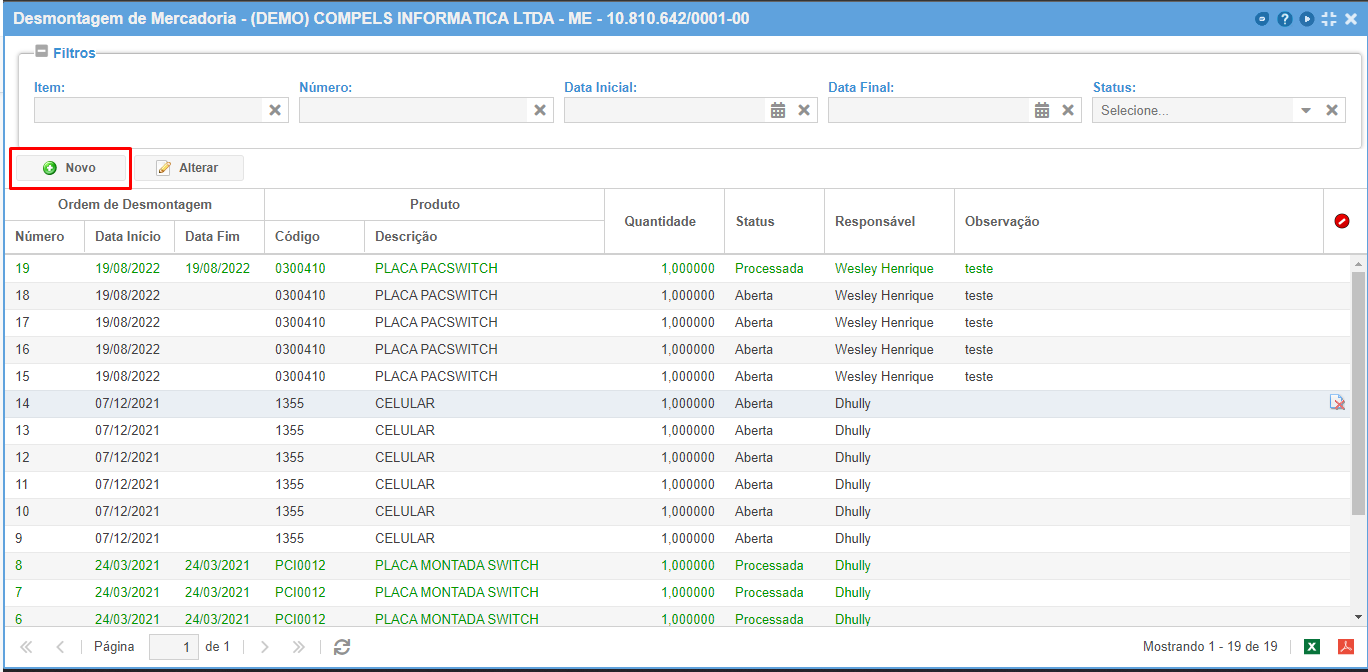Open Data Final calendar picker

(1042, 110)
